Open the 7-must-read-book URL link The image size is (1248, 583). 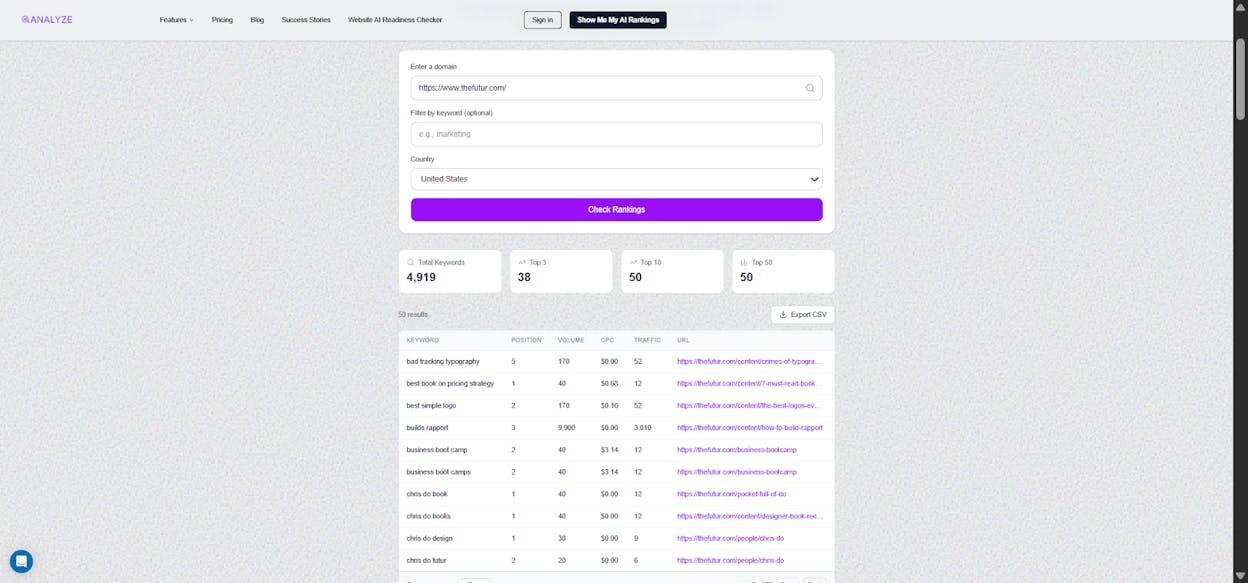click(x=750, y=383)
